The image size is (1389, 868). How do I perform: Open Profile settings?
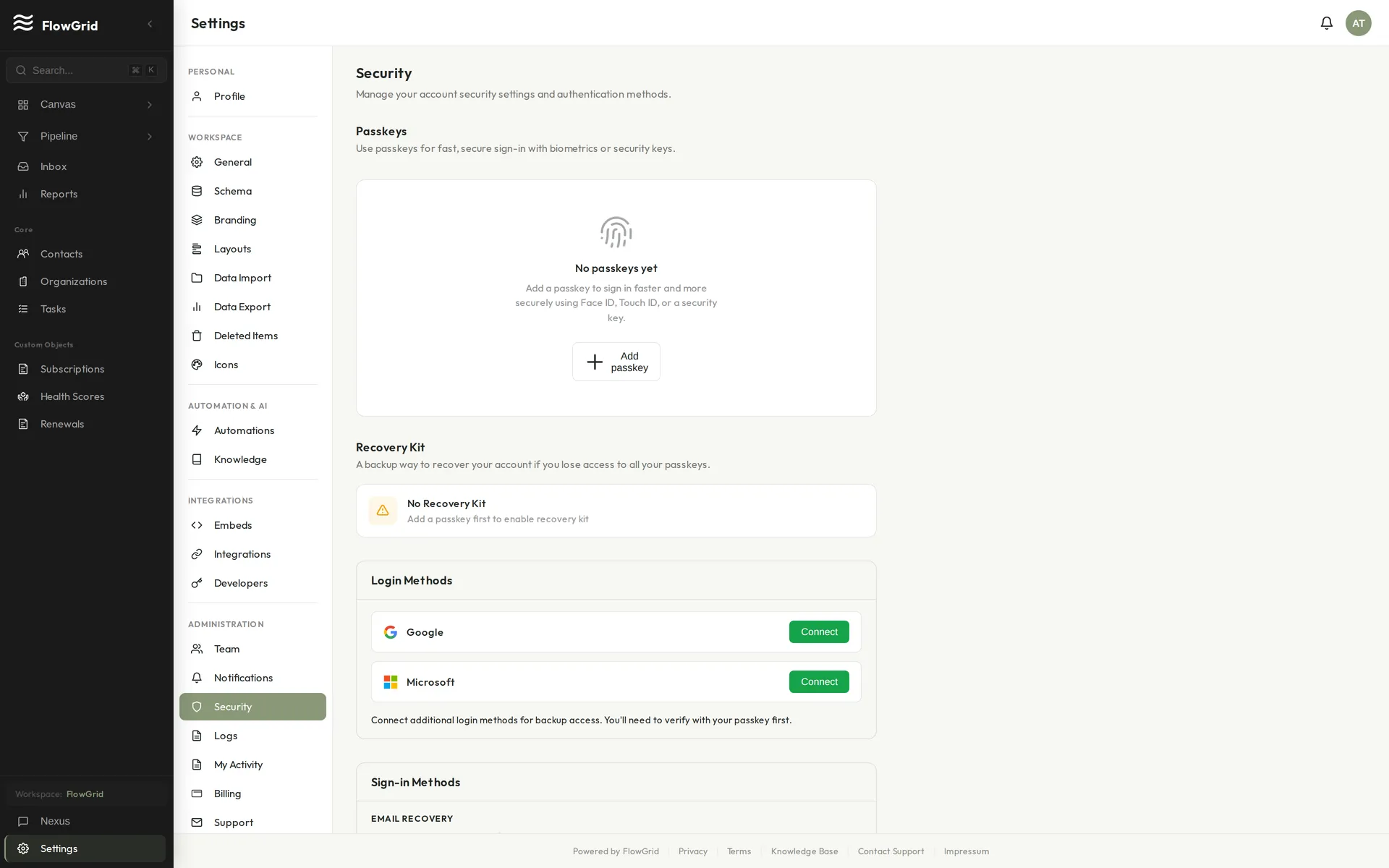[x=252, y=96]
